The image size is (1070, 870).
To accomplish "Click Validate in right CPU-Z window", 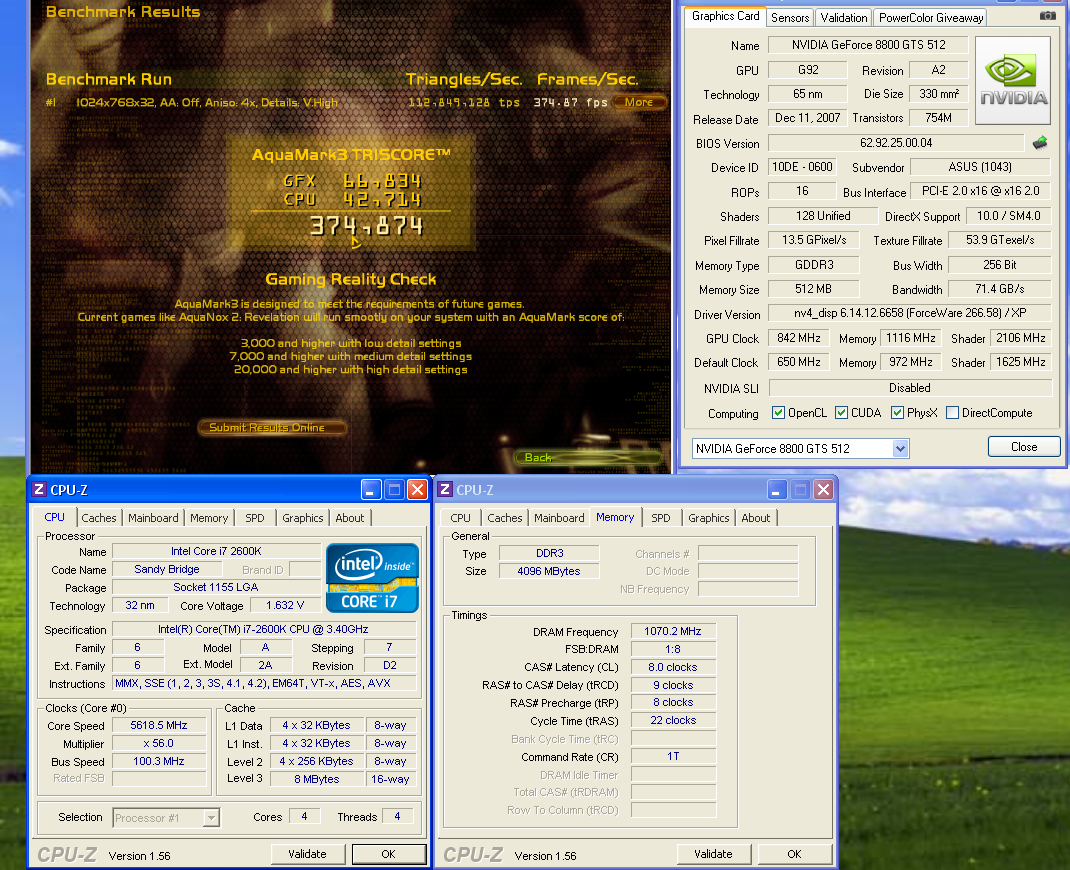I will pos(713,854).
